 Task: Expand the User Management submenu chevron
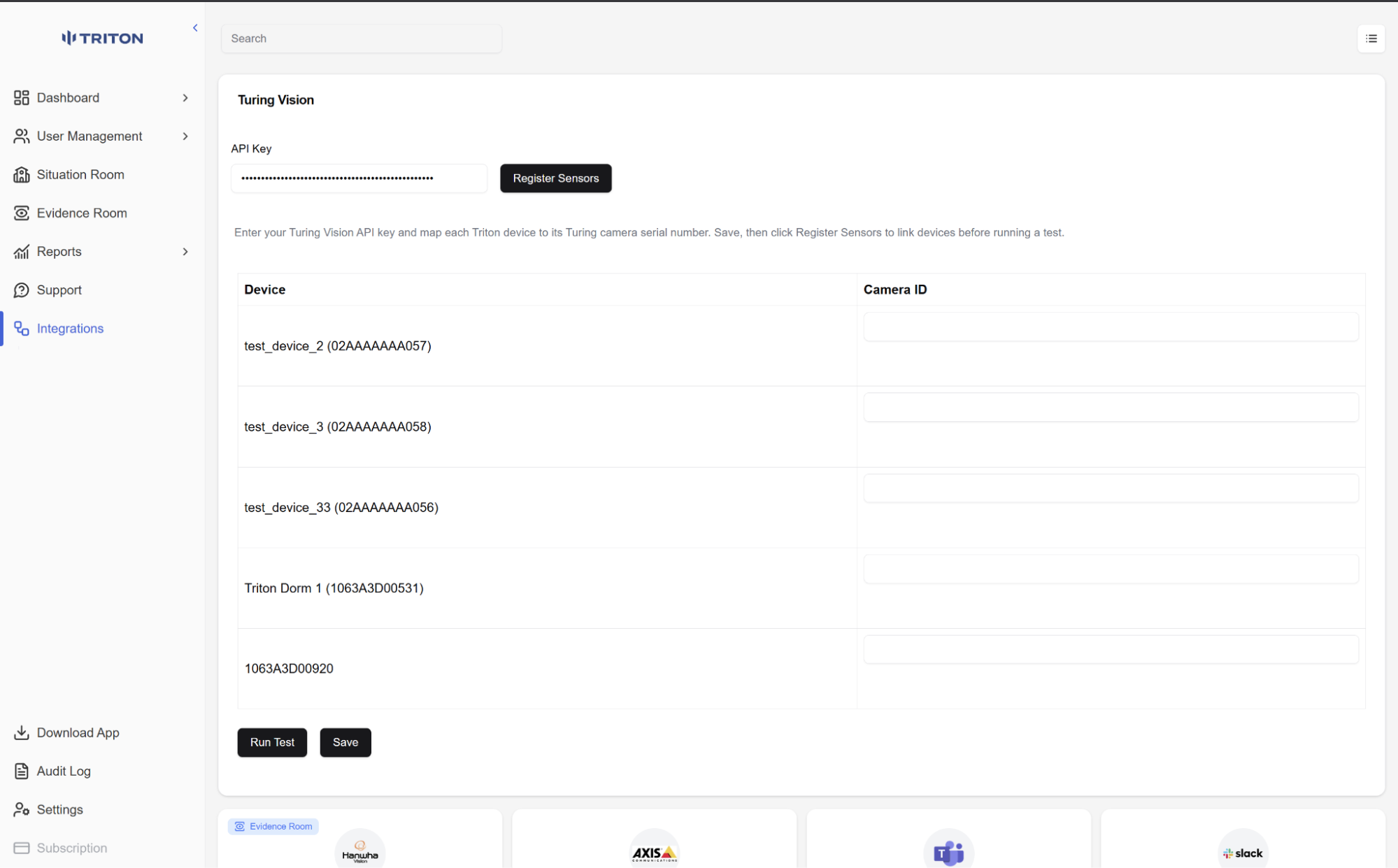(185, 136)
